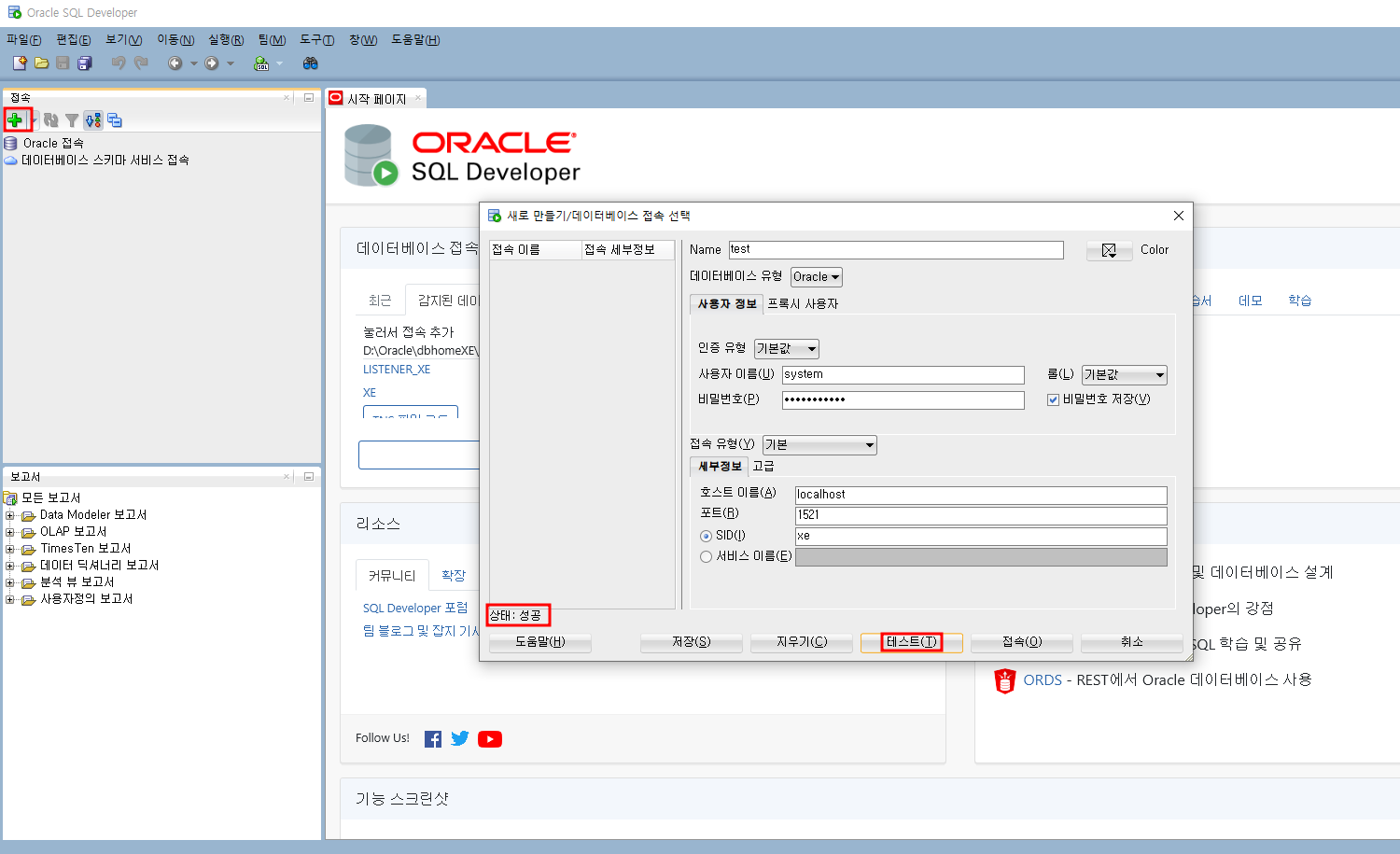
Task: Toggle the 비밀번호 저장 checkbox
Action: (1053, 399)
